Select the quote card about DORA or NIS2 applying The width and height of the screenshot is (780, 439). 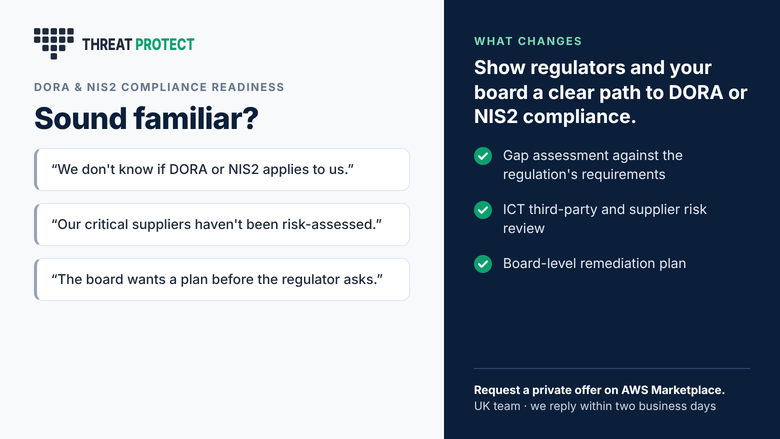pos(222,170)
